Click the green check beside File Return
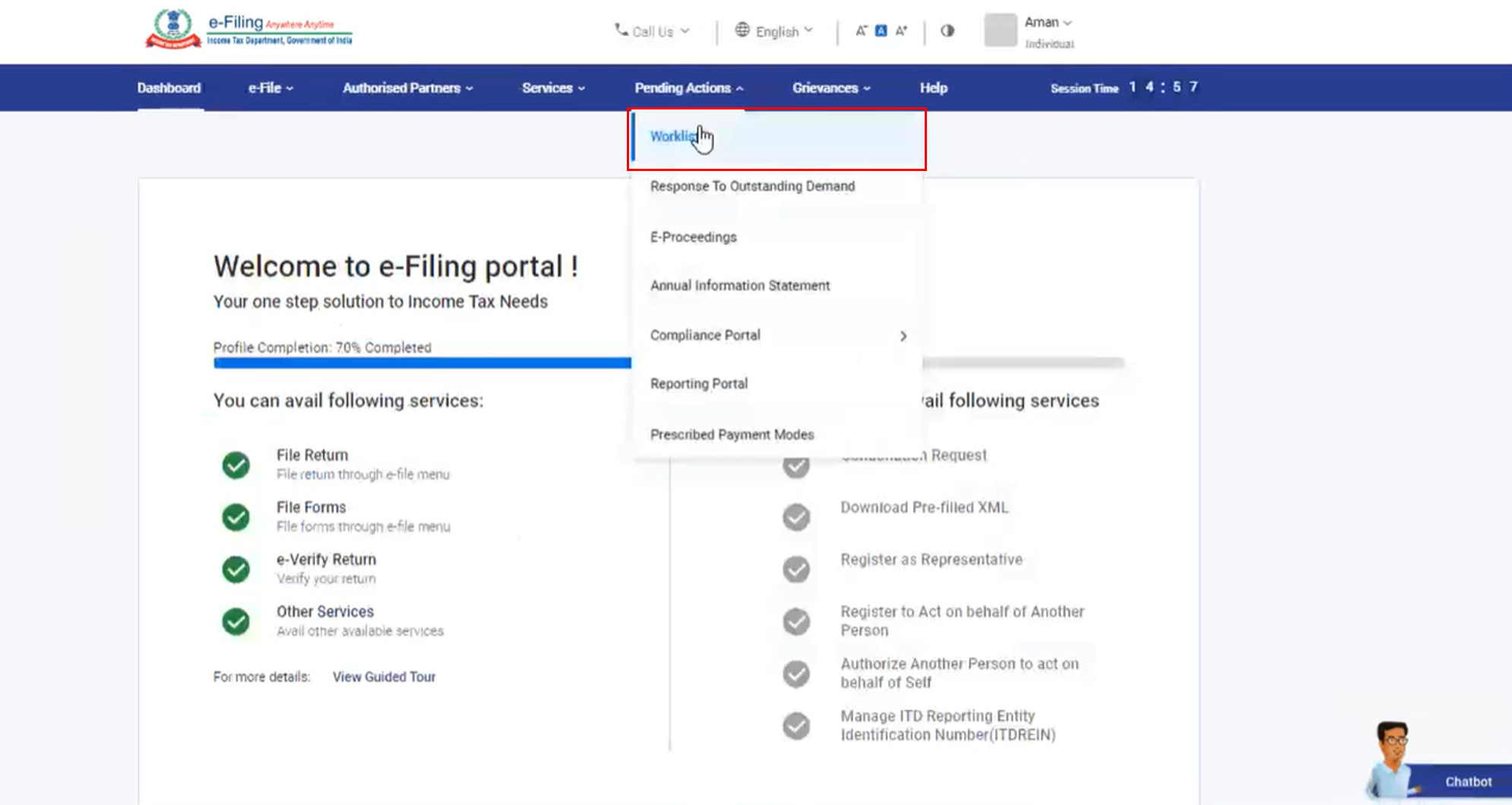The width and height of the screenshot is (1512, 805). coord(236,464)
